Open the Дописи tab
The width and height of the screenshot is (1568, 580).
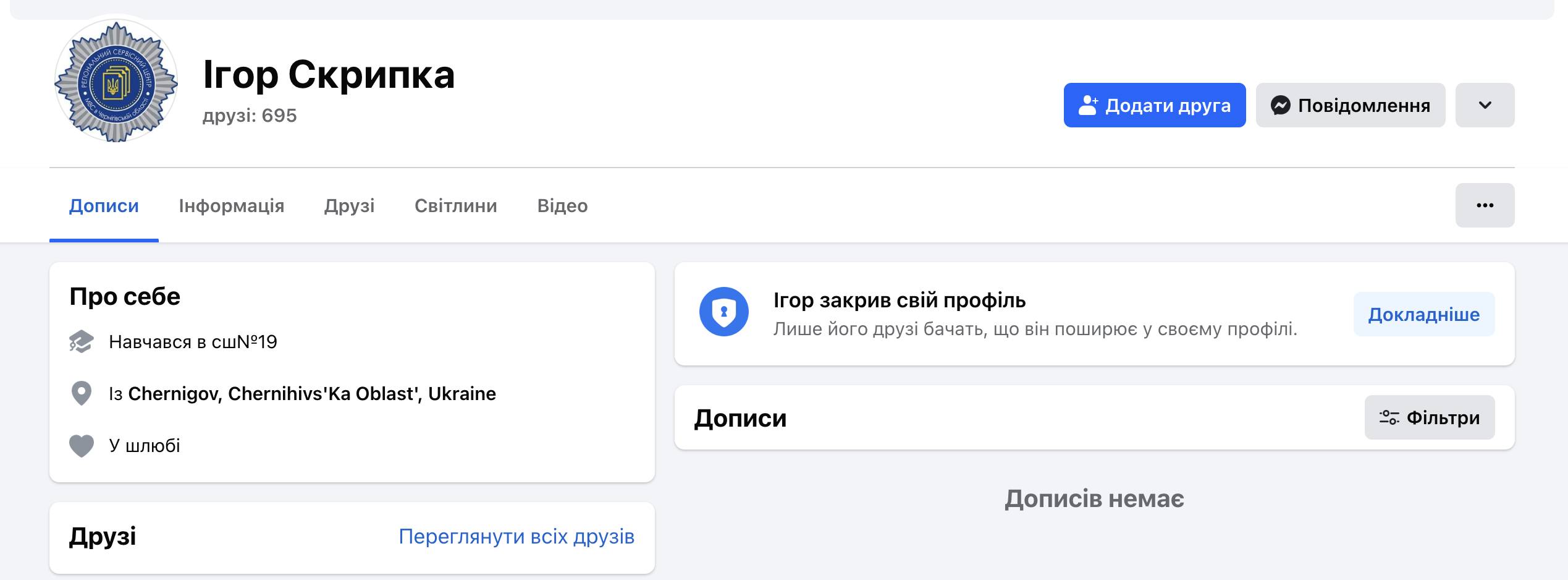tap(104, 206)
